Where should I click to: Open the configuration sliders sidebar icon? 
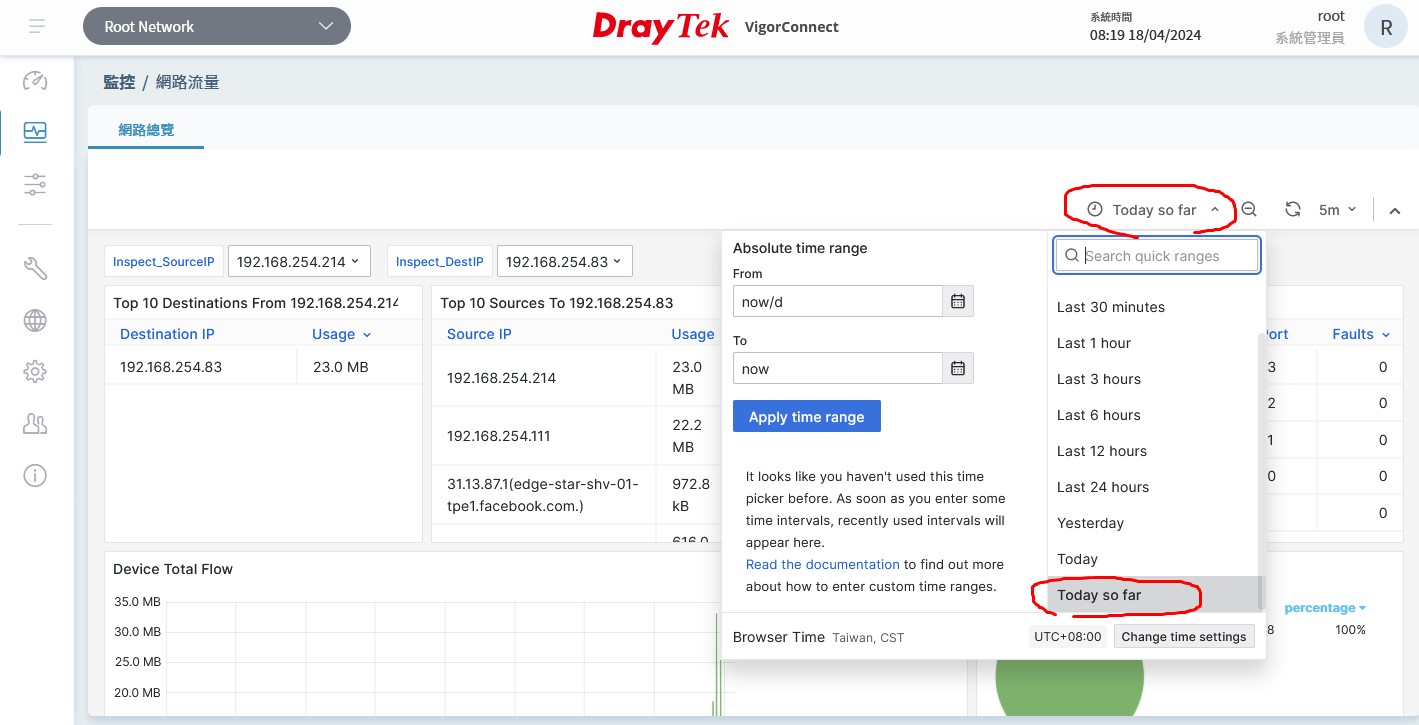pyautogui.click(x=35, y=184)
